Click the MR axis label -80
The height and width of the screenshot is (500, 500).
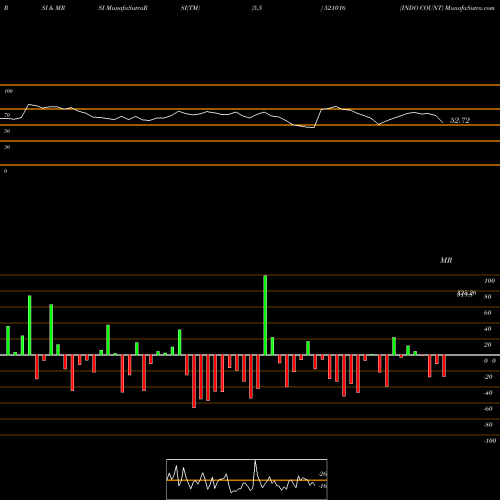pyautogui.click(x=488, y=425)
